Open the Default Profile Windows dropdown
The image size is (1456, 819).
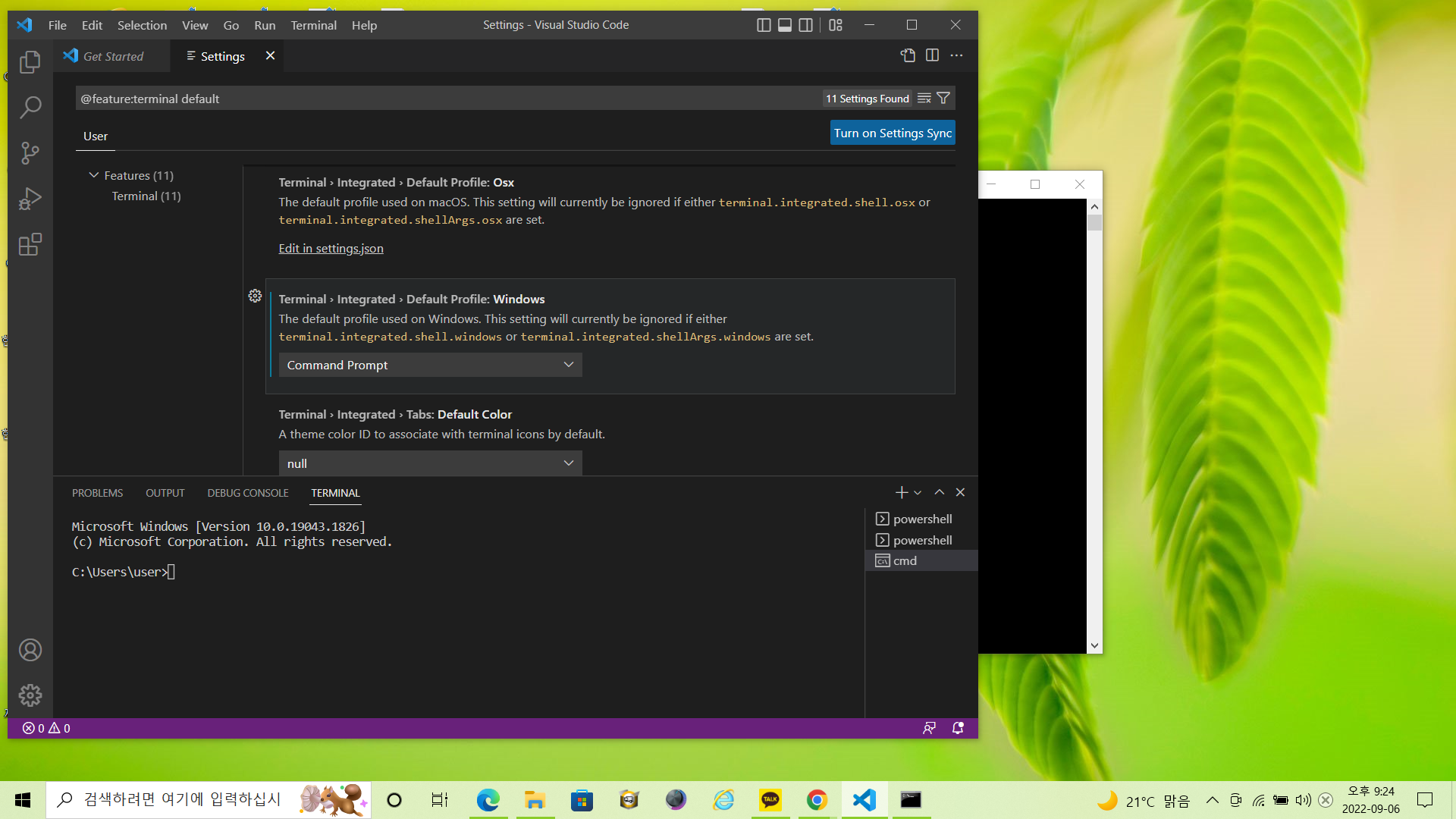[430, 365]
